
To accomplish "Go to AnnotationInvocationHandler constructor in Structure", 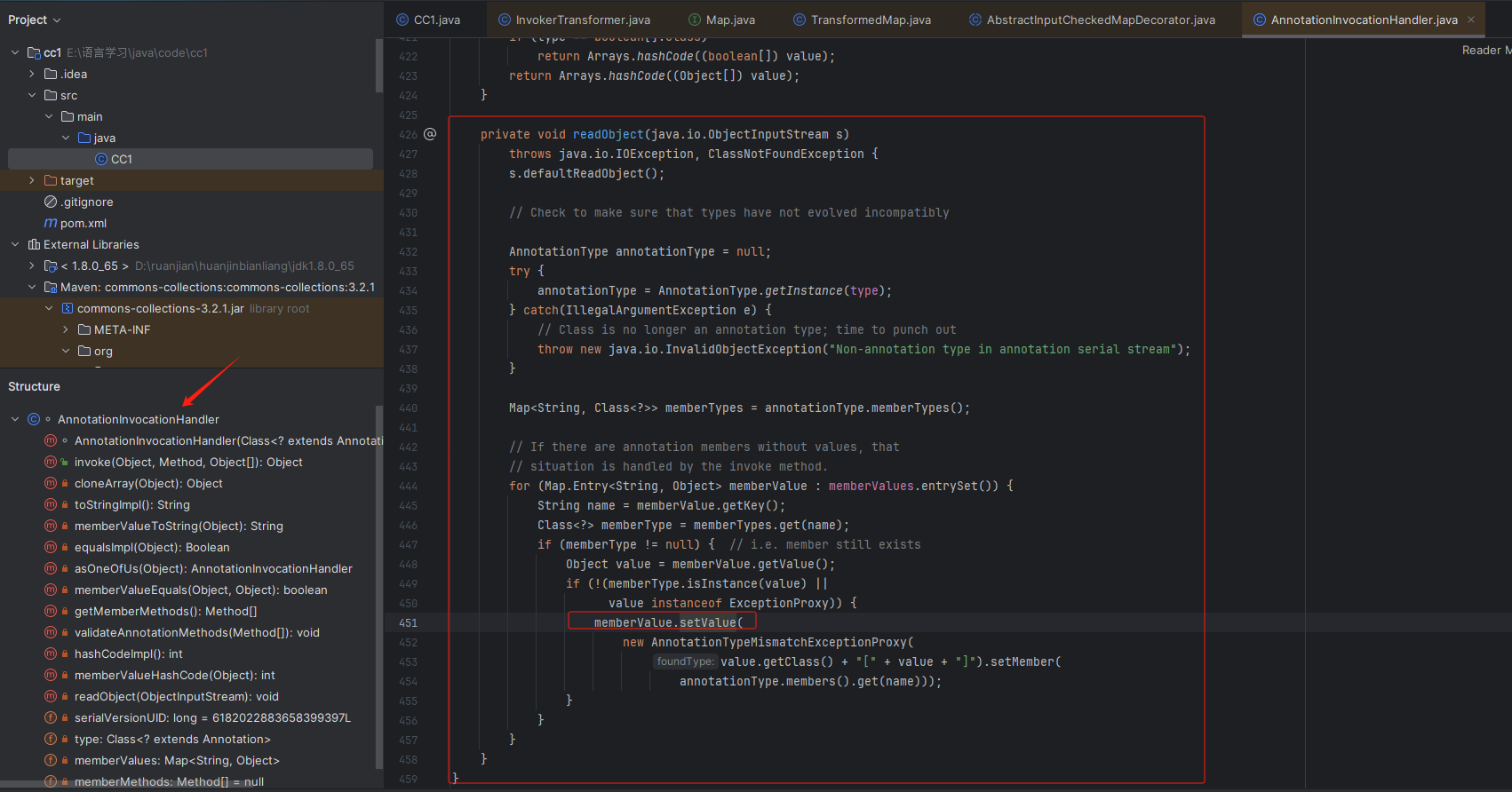I will tap(228, 440).
